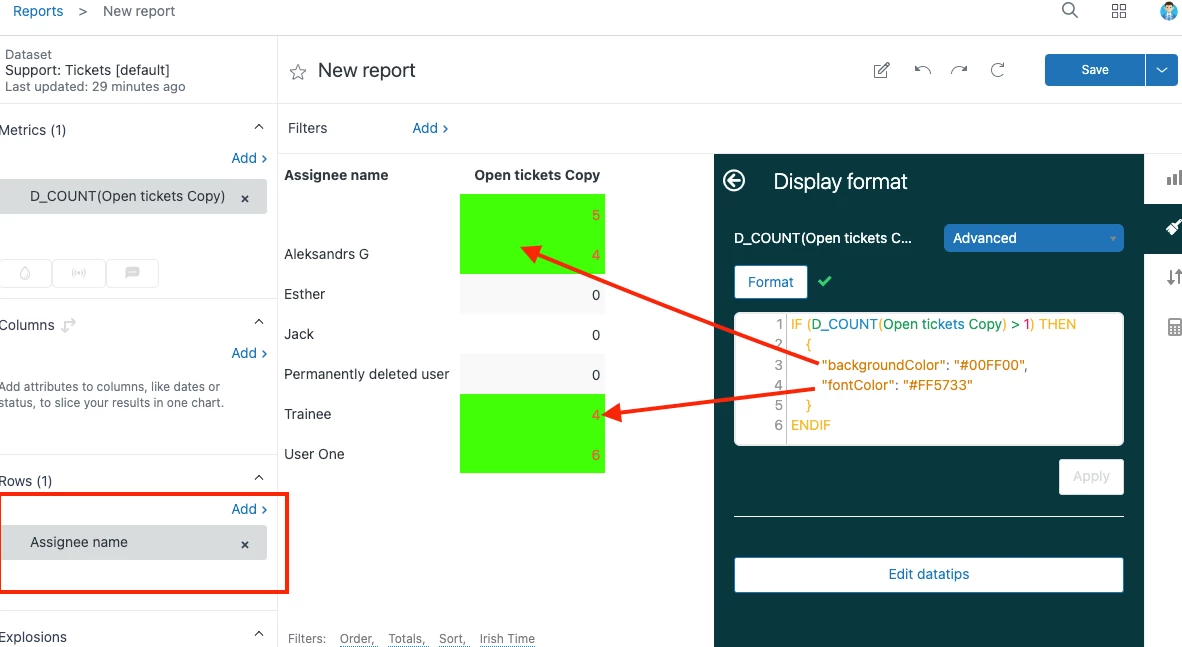The width and height of the screenshot is (1182, 647).
Task: Open the Advanced format type dropdown
Action: tap(1033, 238)
